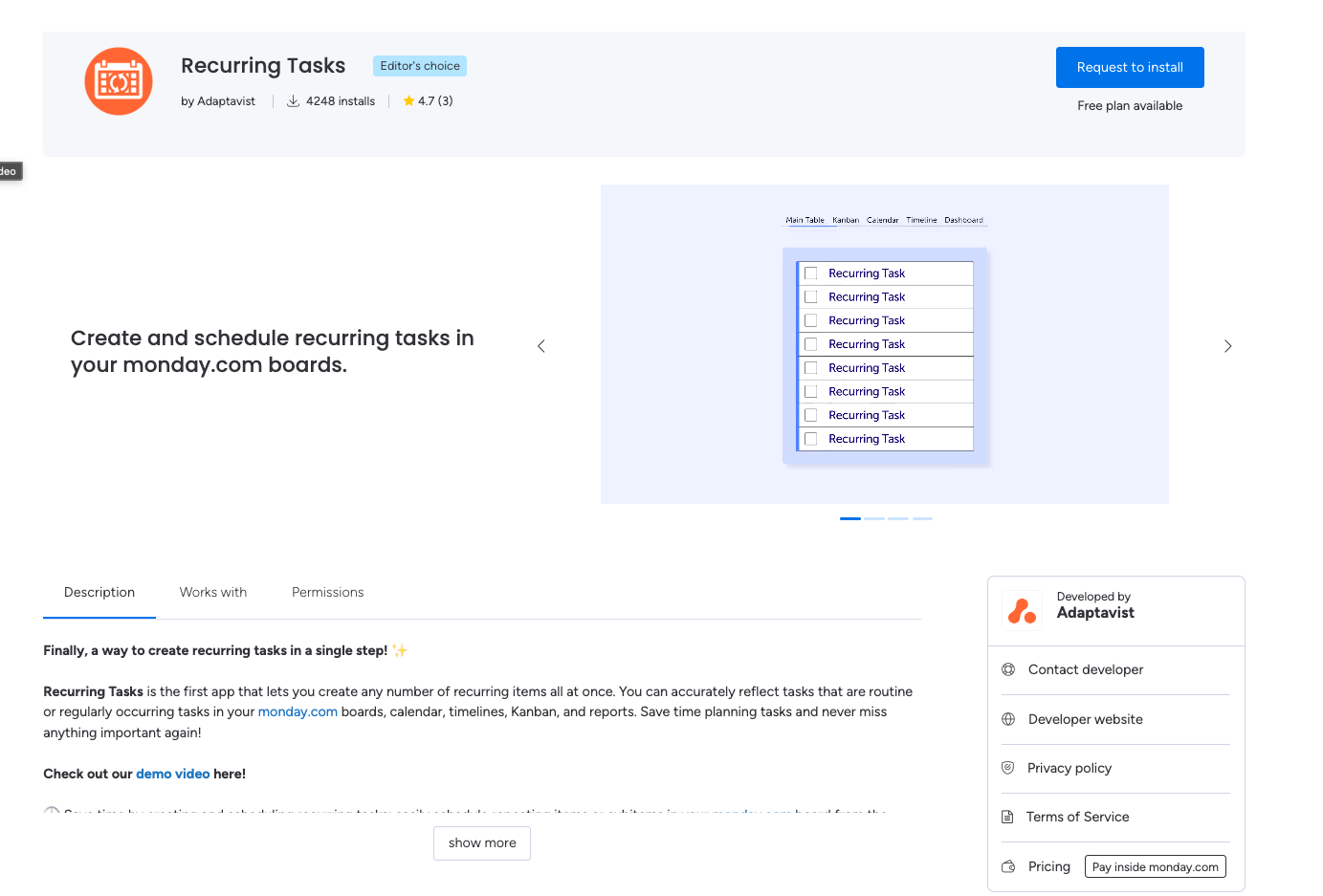Open the Description tab
This screenshot has width=1323, height=896.
[x=99, y=592]
